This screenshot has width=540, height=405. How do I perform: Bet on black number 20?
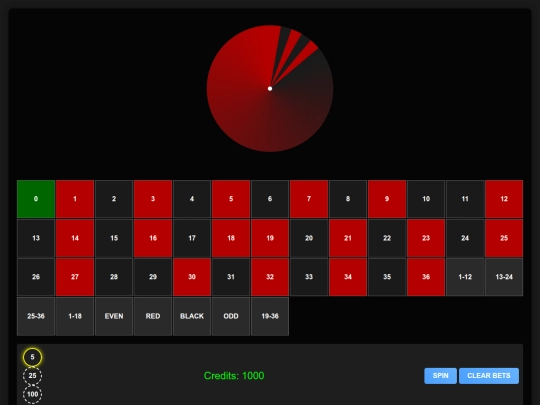pyautogui.click(x=309, y=238)
